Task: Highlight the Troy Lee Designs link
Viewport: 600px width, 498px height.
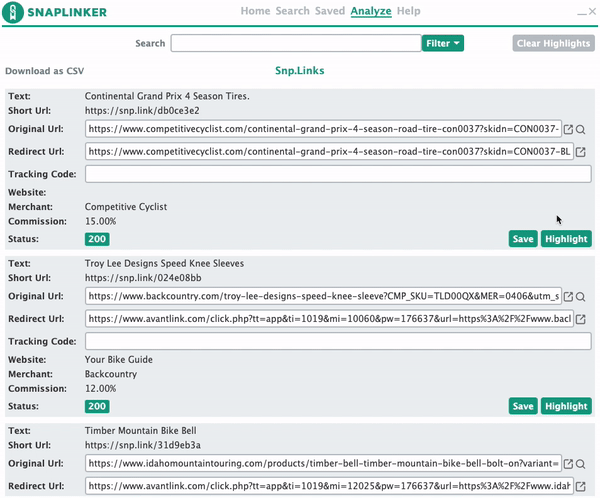Action: pyautogui.click(x=566, y=406)
